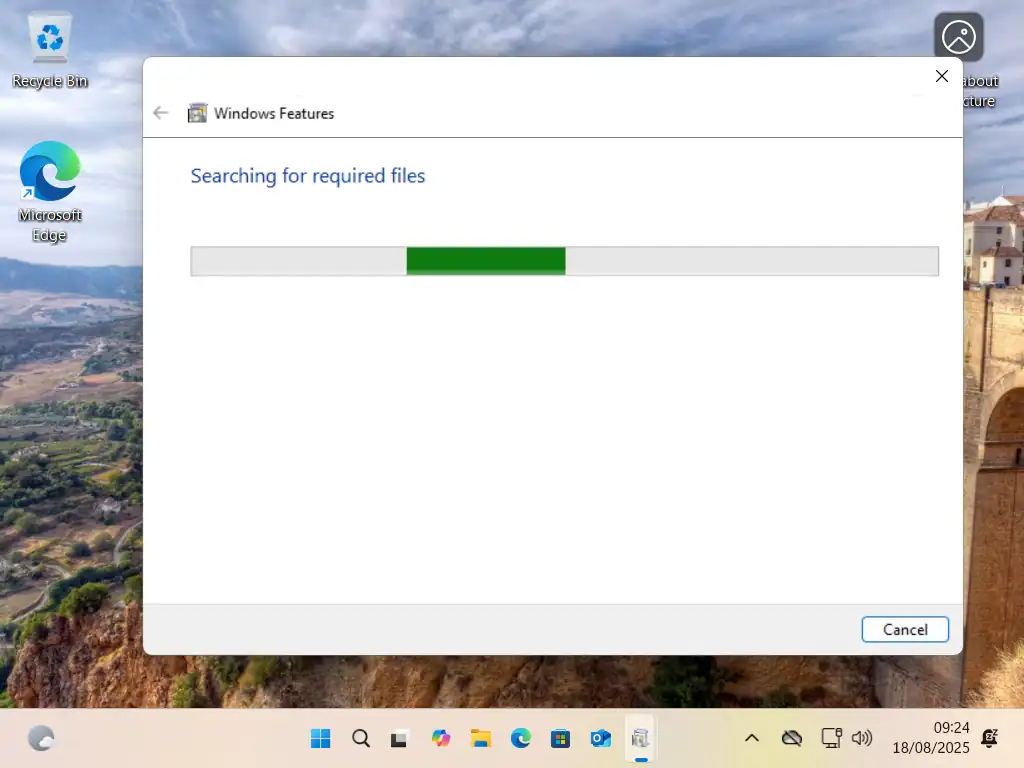Open File Explorer from the taskbar
This screenshot has width=1024, height=768.
(x=481, y=739)
